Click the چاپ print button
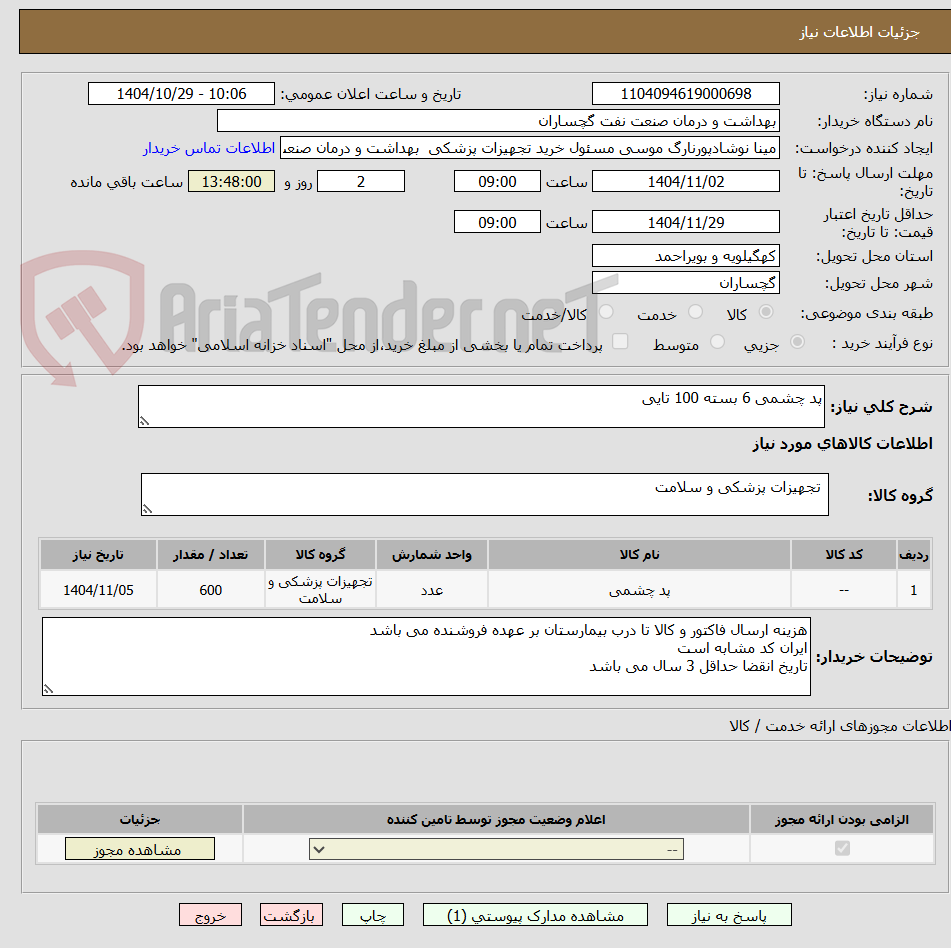951x948 pixels. coord(372,915)
